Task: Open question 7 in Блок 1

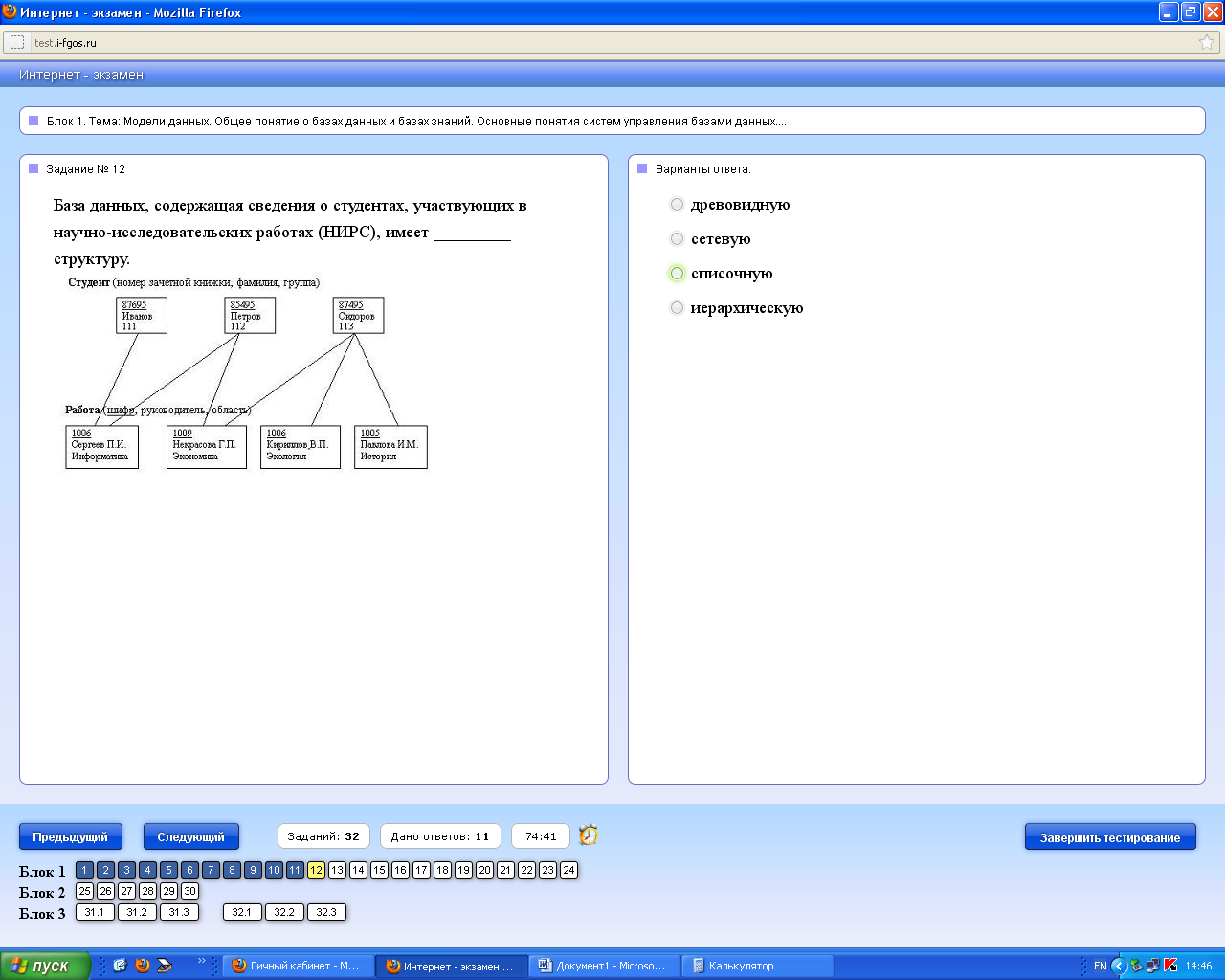Action: pyautogui.click(x=211, y=870)
